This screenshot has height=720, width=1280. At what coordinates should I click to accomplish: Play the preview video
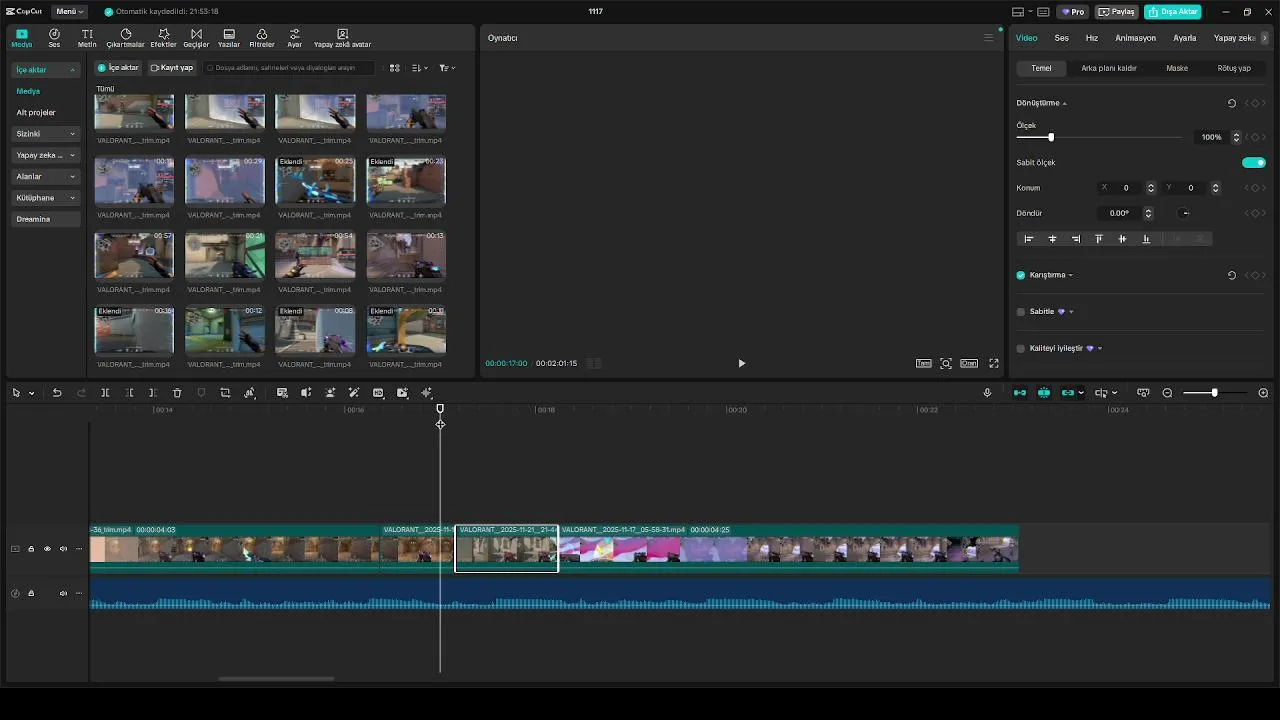(741, 363)
